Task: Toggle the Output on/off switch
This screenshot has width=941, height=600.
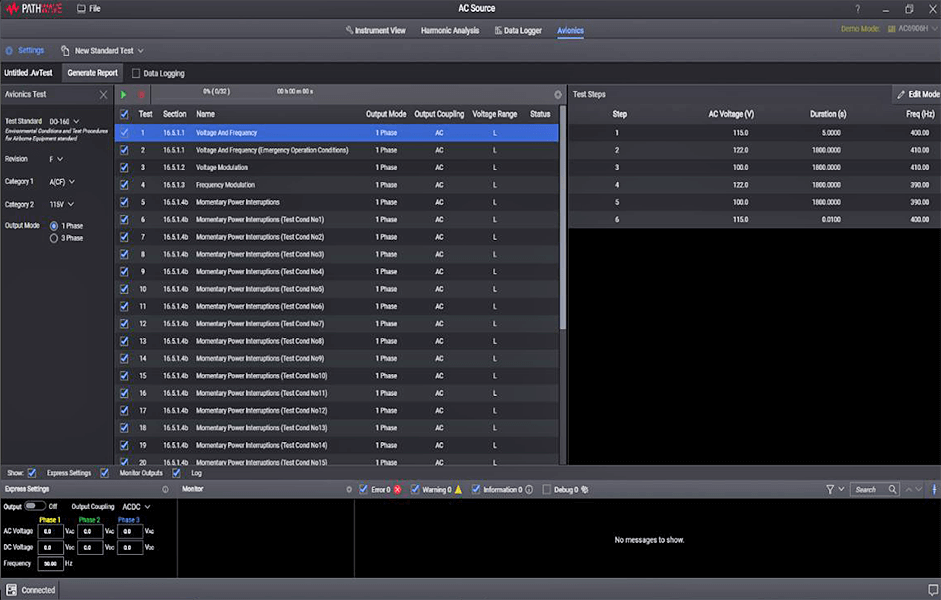Action: click(35, 506)
